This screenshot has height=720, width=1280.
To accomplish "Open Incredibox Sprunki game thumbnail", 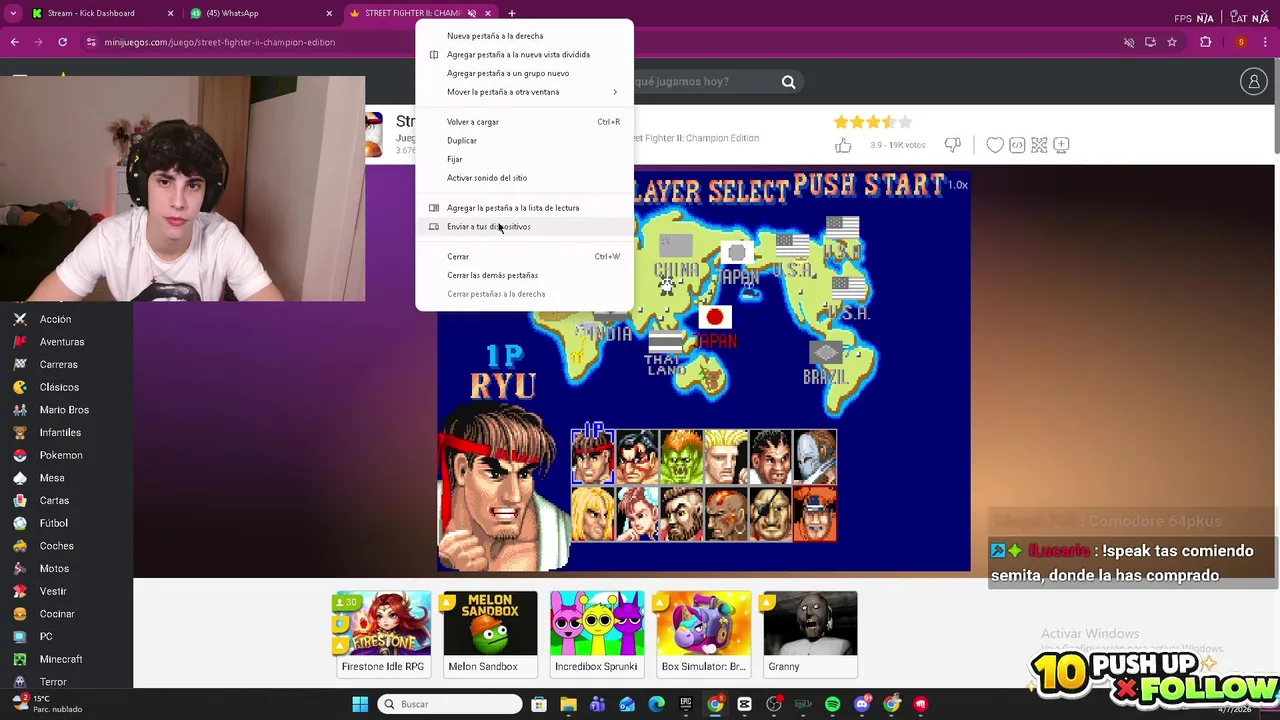I will point(597,633).
